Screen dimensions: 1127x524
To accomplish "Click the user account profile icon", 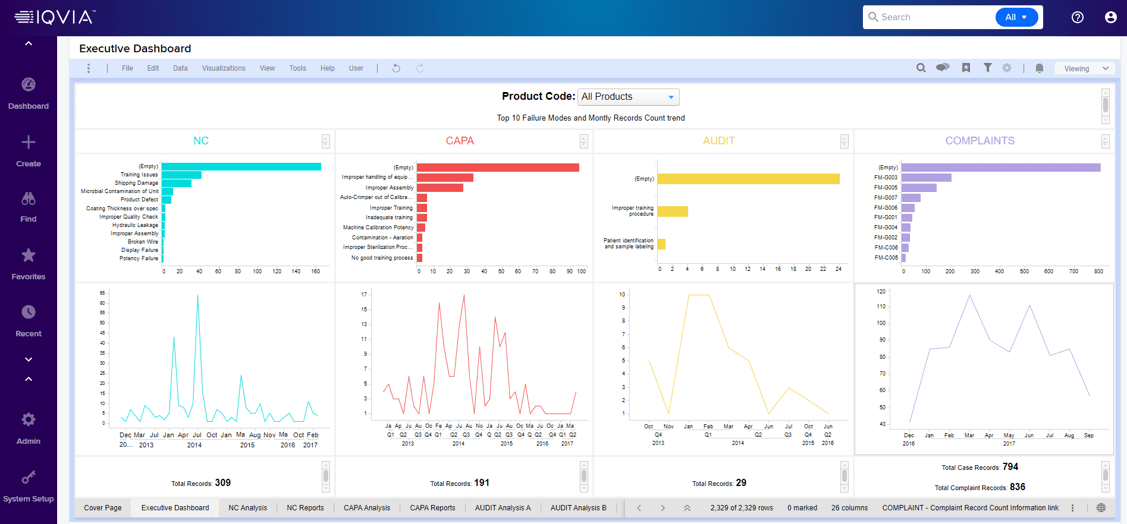I will tap(1110, 17).
